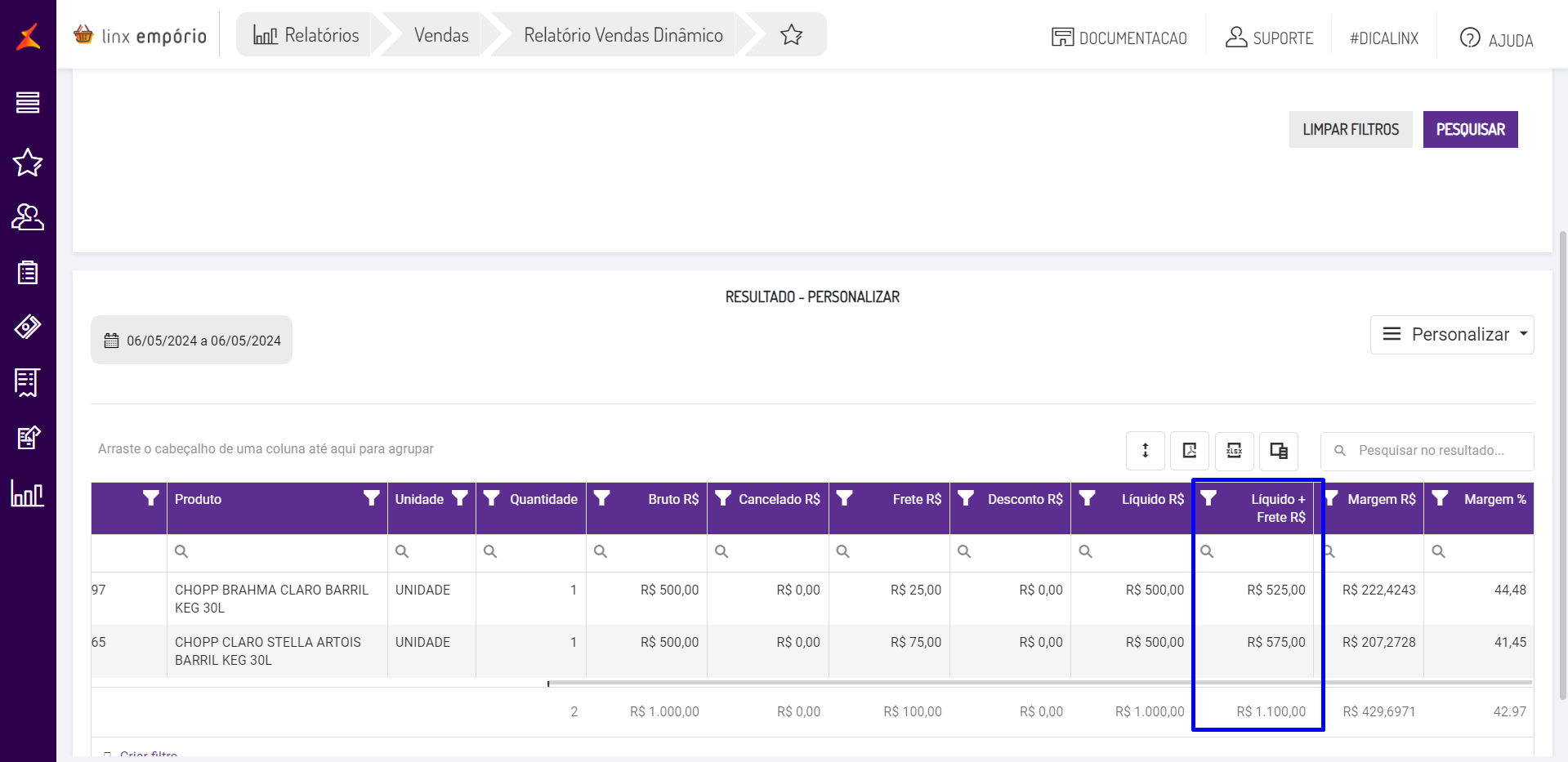The height and width of the screenshot is (762, 1568).
Task: Toggle filter on the Produto column
Action: (371, 498)
